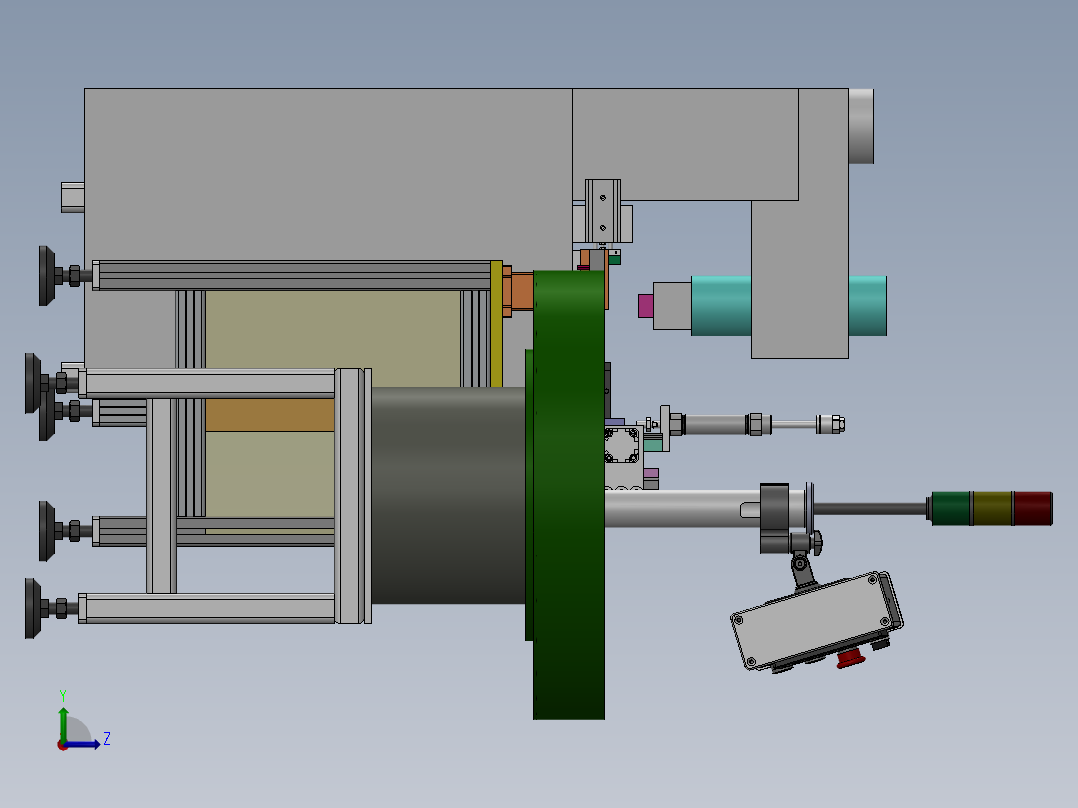Select the long silver horizontal shaft
Screen dimensions: 1078x808
coord(683,509)
